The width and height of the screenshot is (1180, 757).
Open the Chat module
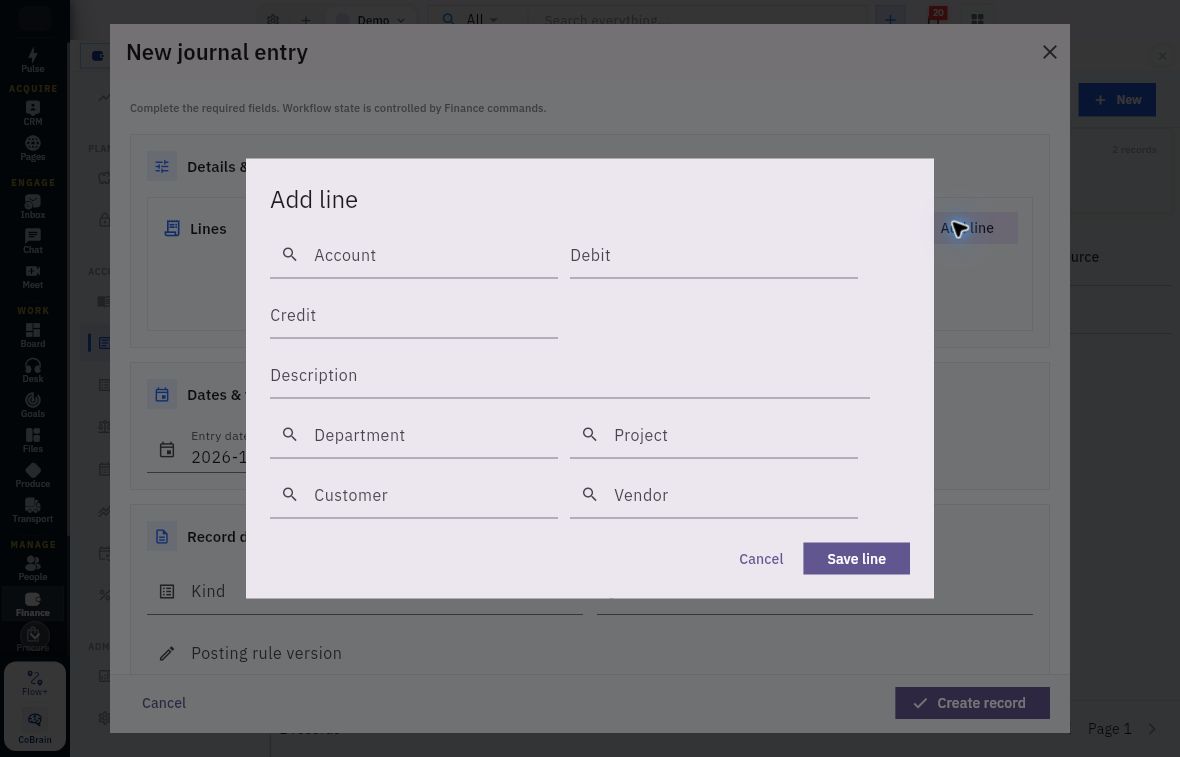point(32,242)
